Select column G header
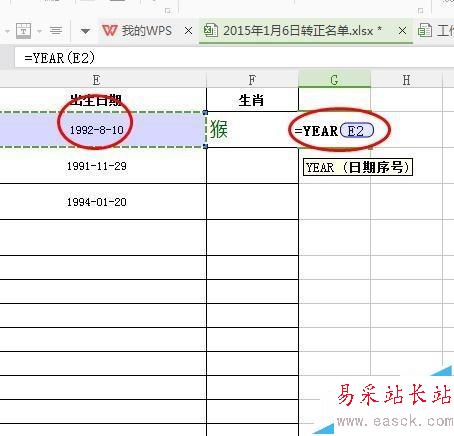454x436 pixels. [334, 80]
